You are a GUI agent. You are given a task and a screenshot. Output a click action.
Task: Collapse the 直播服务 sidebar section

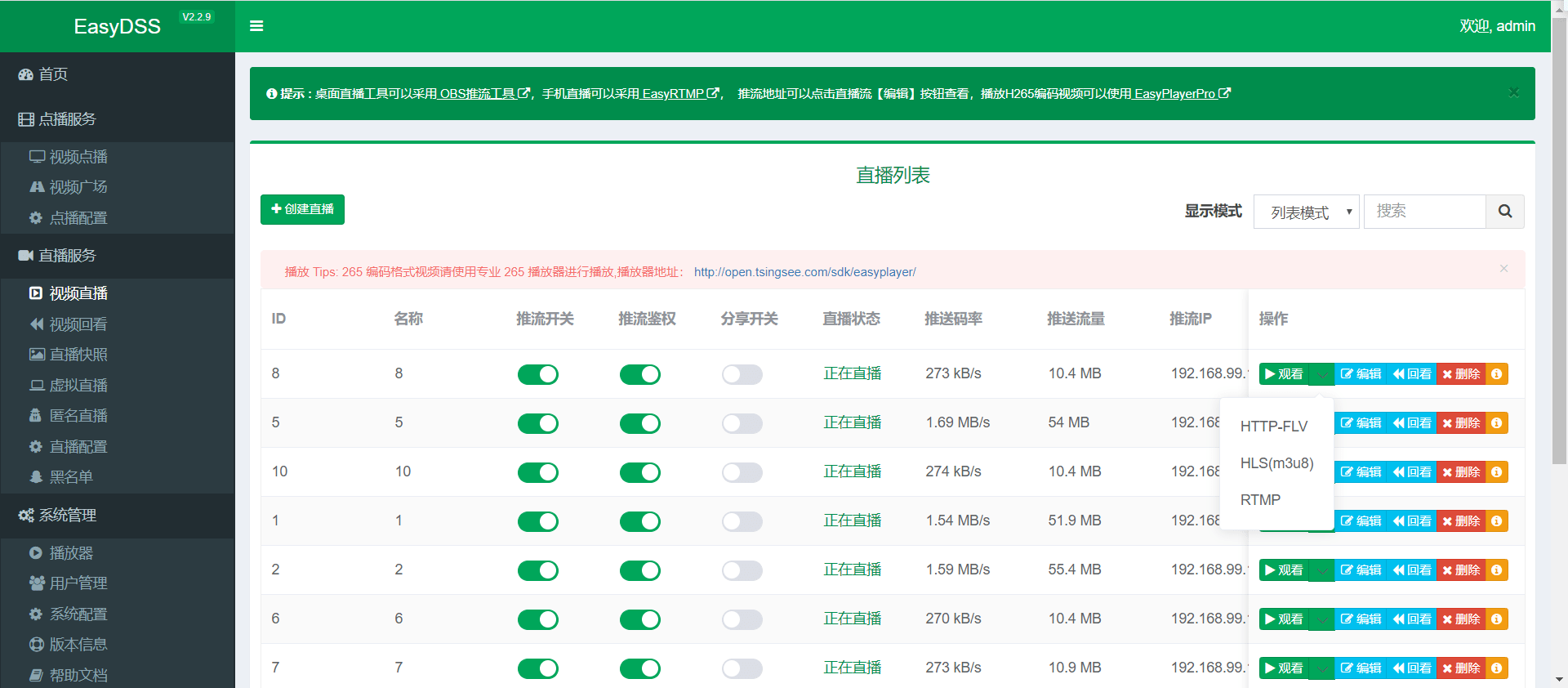[118, 256]
